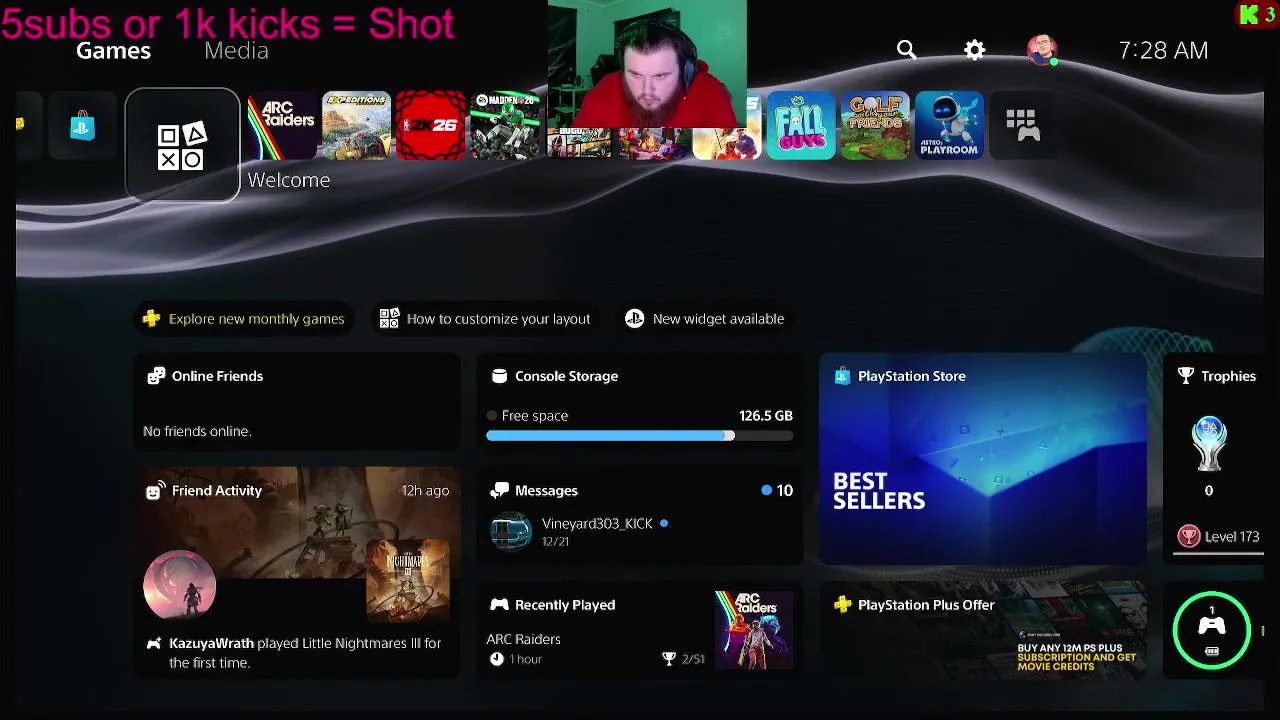Click the ARC Raiders 1 hour playtime

point(516,659)
